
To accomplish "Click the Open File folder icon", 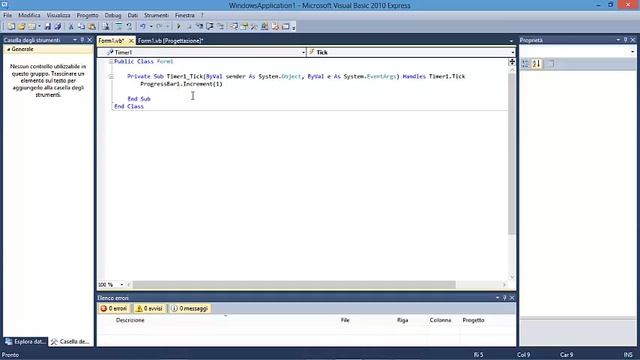I will [x=21, y=27].
